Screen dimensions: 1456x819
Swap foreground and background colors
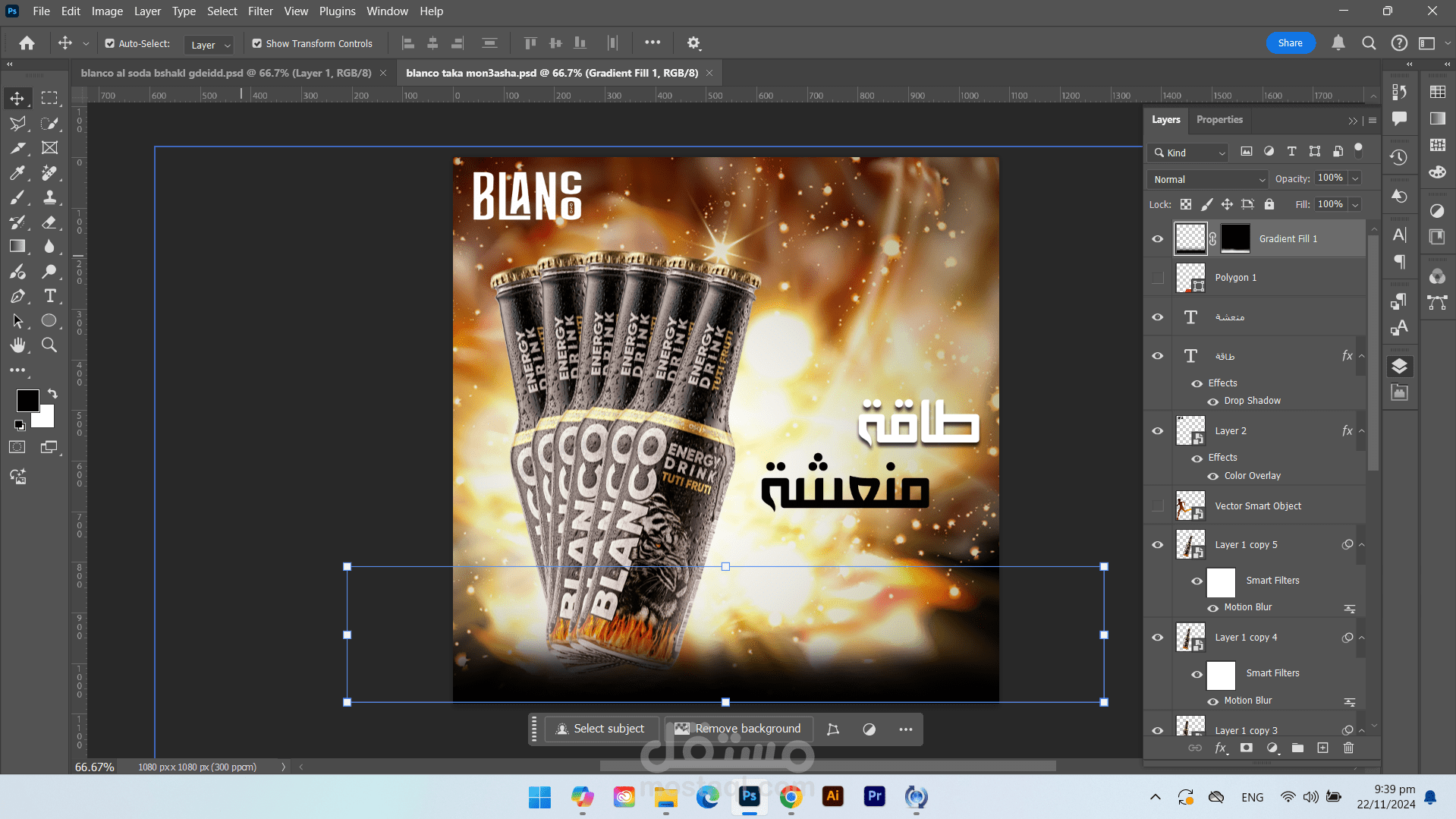pyautogui.click(x=52, y=393)
